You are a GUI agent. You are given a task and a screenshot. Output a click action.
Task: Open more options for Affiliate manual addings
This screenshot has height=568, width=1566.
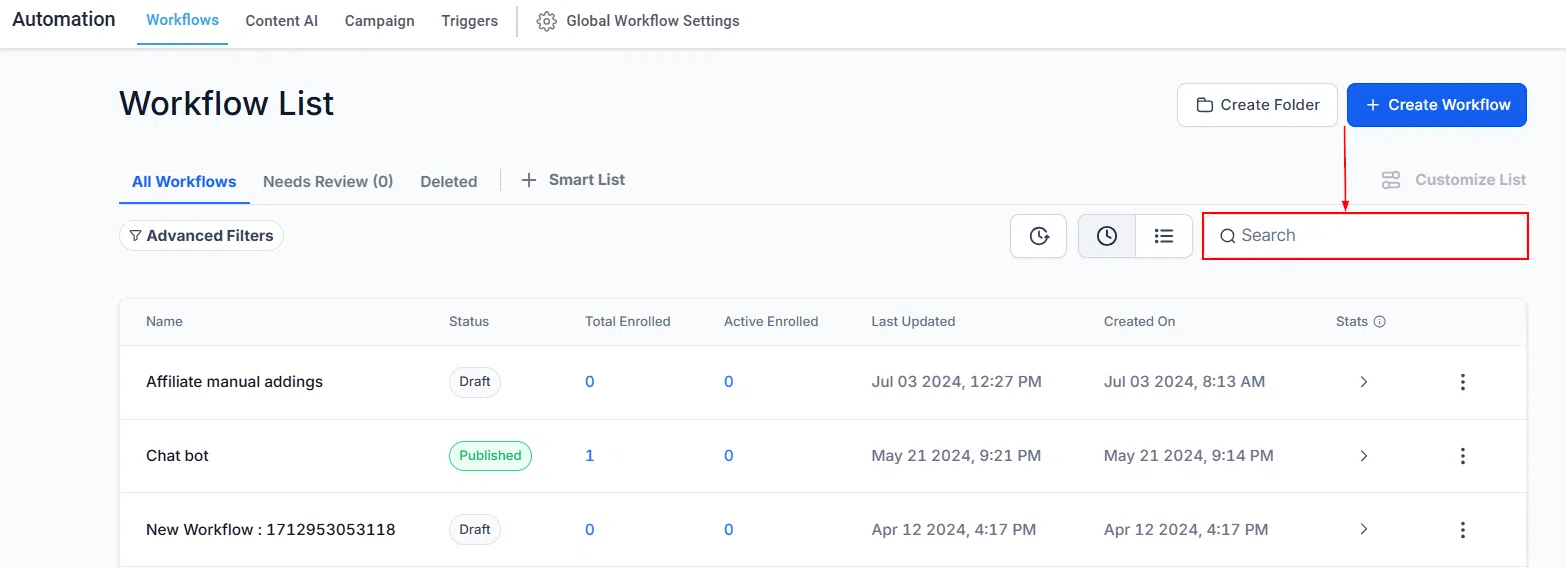click(x=1462, y=382)
